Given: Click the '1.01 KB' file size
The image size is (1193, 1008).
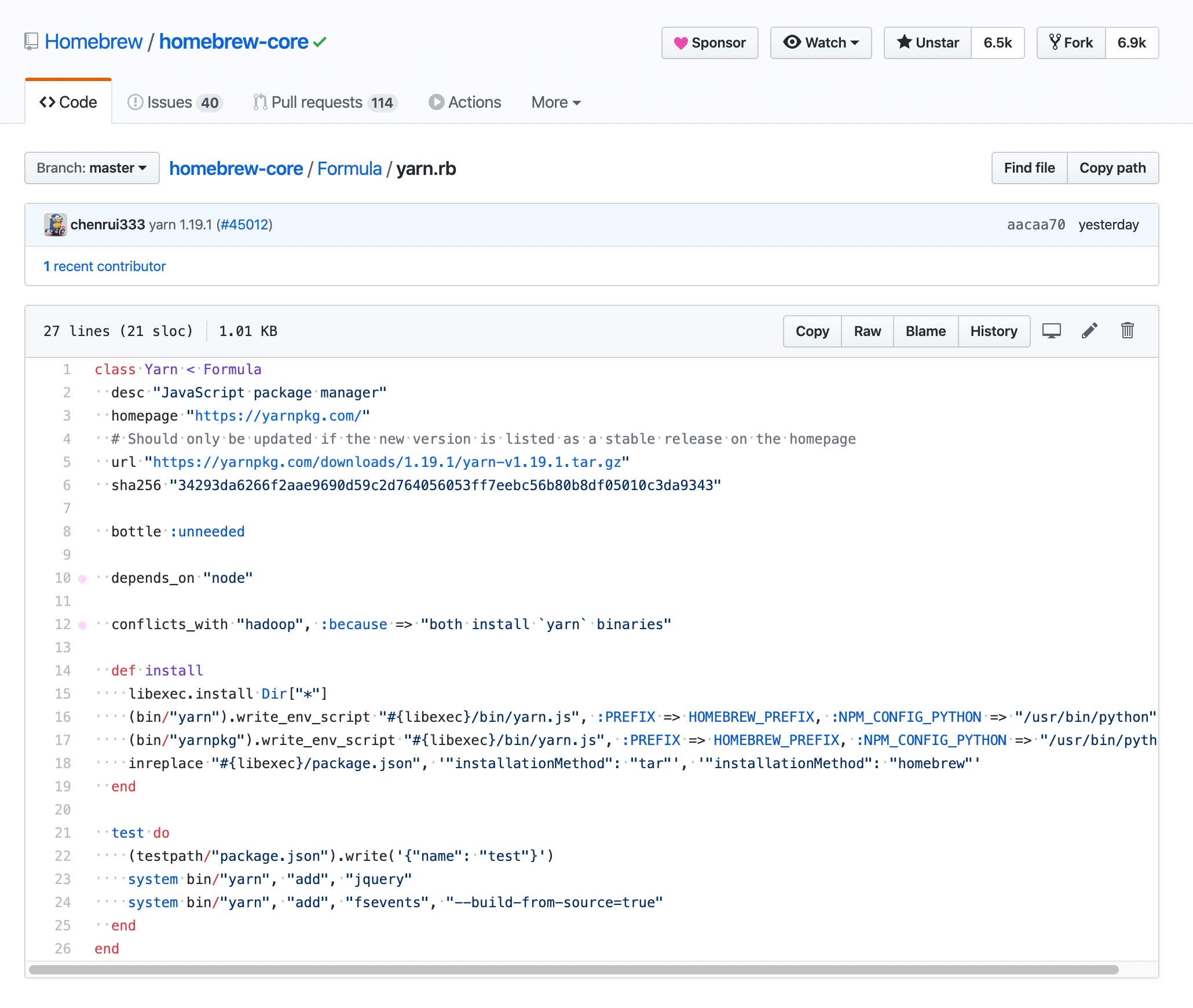Looking at the screenshot, I should (248, 331).
